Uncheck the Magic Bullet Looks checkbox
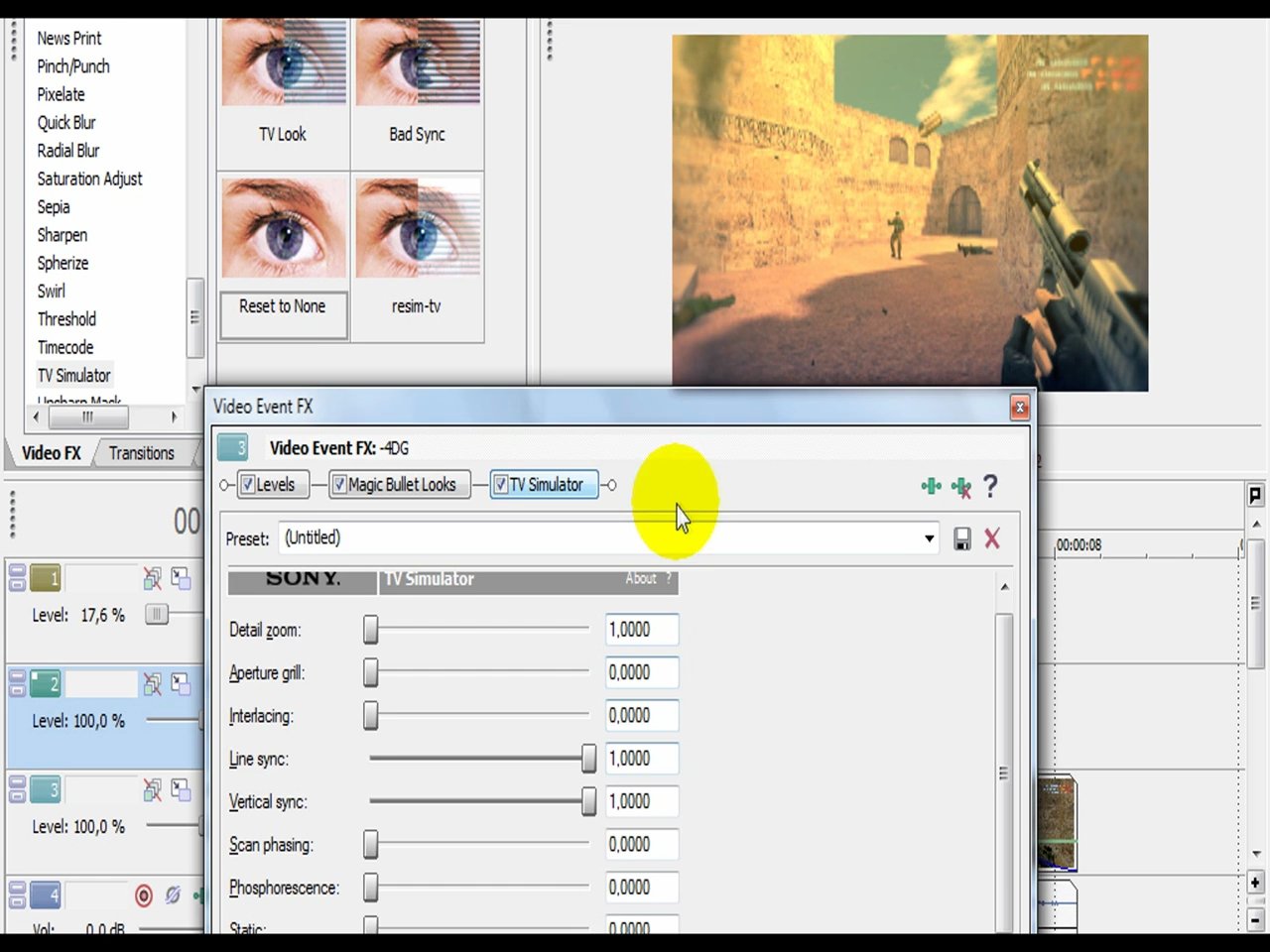Image resolution: width=1270 pixels, height=952 pixels. click(x=339, y=485)
